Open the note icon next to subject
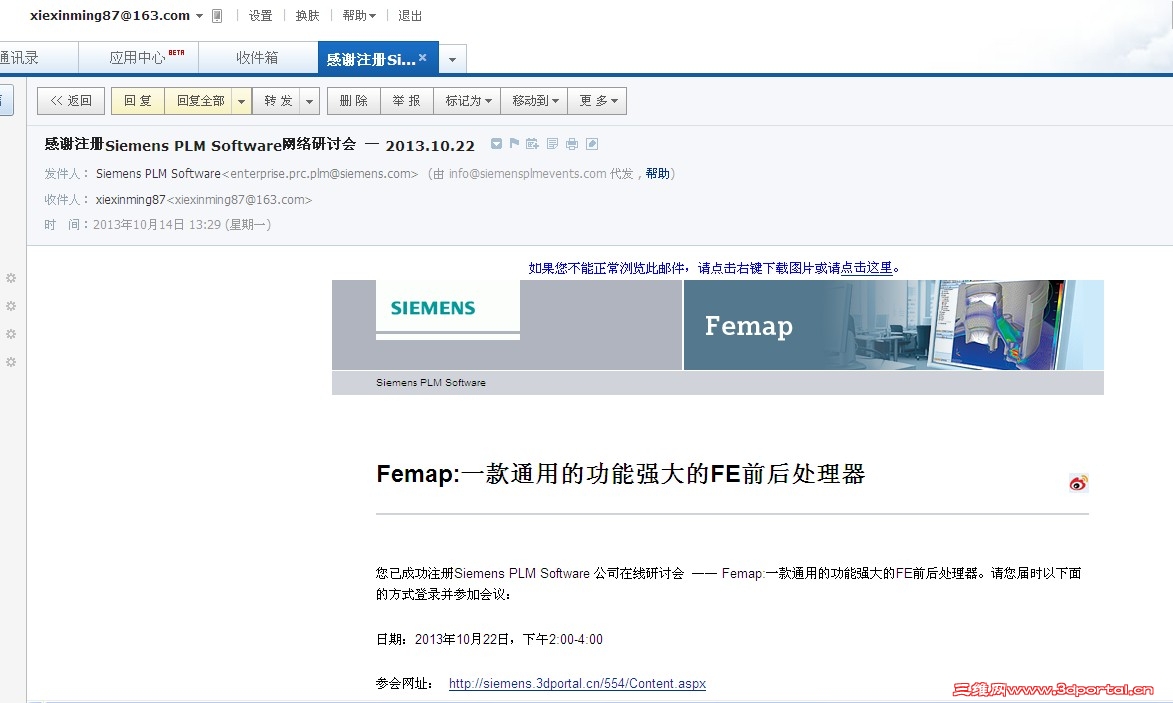The image size is (1173, 703). tap(552, 144)
